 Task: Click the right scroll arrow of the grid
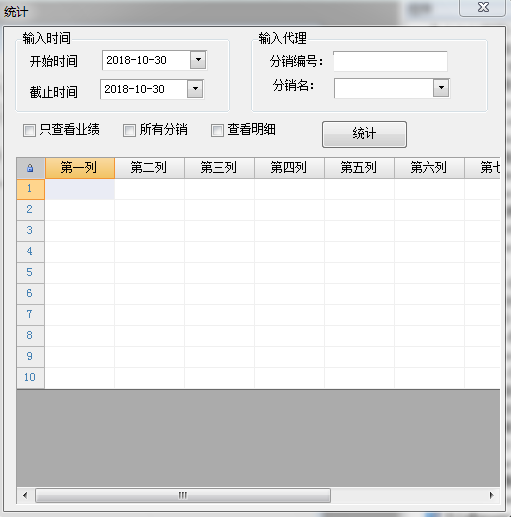coord(492,495)
